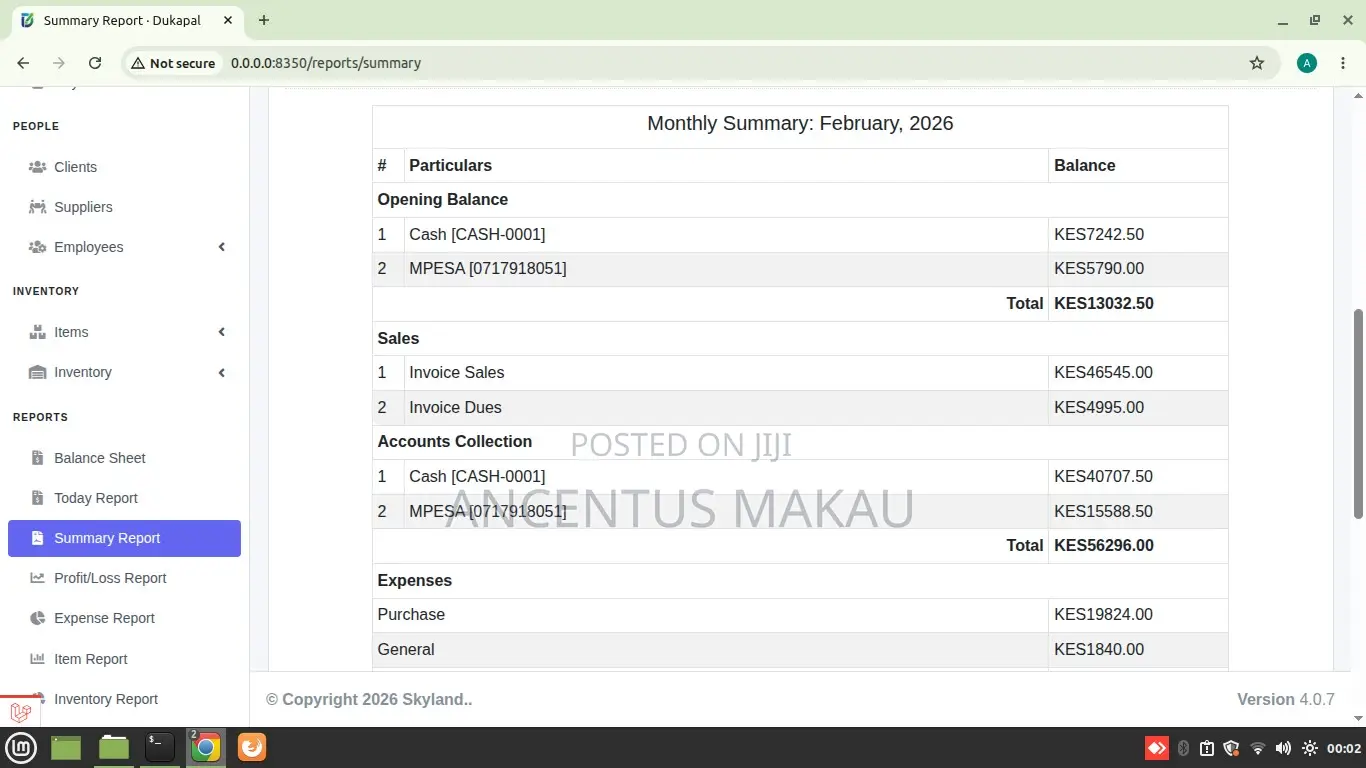Open the Inventory Report sidebar item
Image resolution: width=1366 pixels, height=768 pixels.
(x=124, y=699)
